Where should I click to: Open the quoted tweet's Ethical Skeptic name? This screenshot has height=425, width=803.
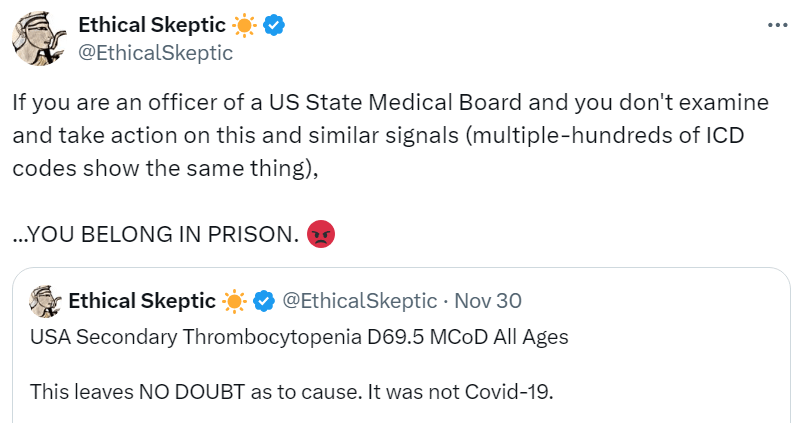(x=142, y=300)
